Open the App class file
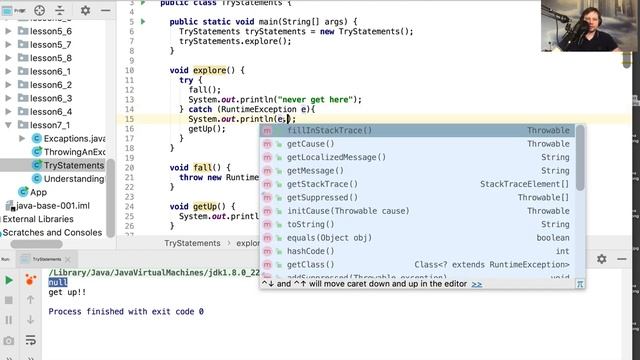The height and width of the screenshot is (360, 640). pyautogui.click(x=38, y=192)
